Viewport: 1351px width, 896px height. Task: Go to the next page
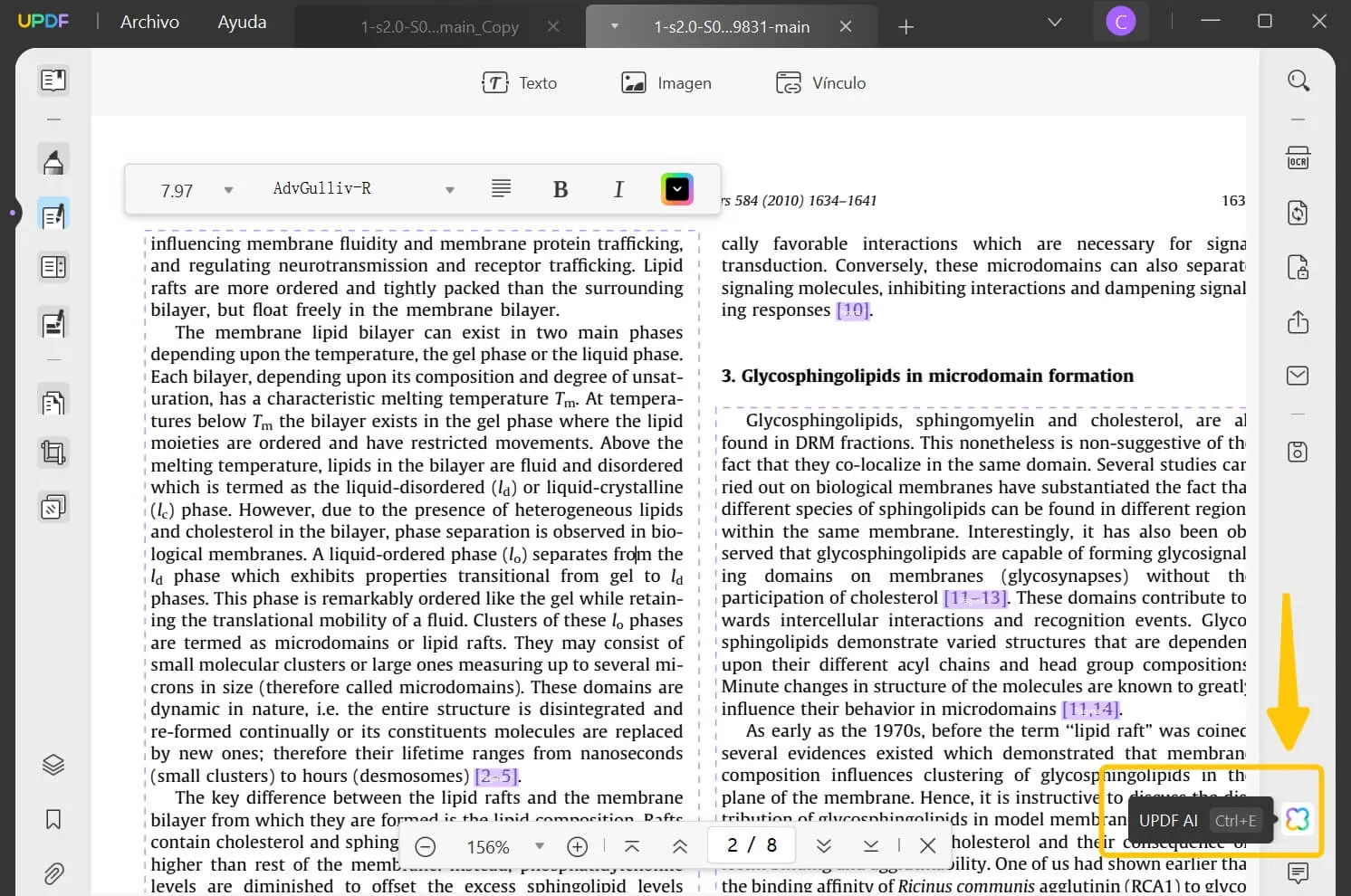[x=823, y=846]
